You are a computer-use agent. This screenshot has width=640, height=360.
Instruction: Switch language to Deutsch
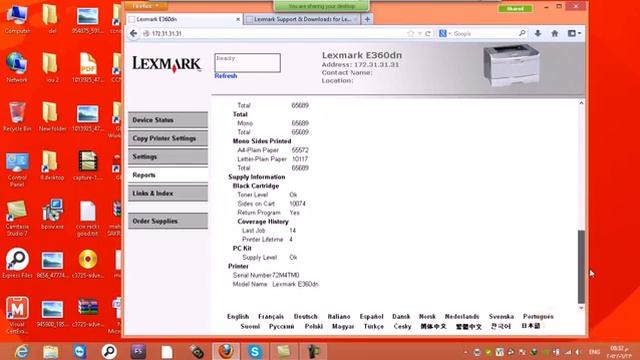pyautogui.click(x=305, y=316)
